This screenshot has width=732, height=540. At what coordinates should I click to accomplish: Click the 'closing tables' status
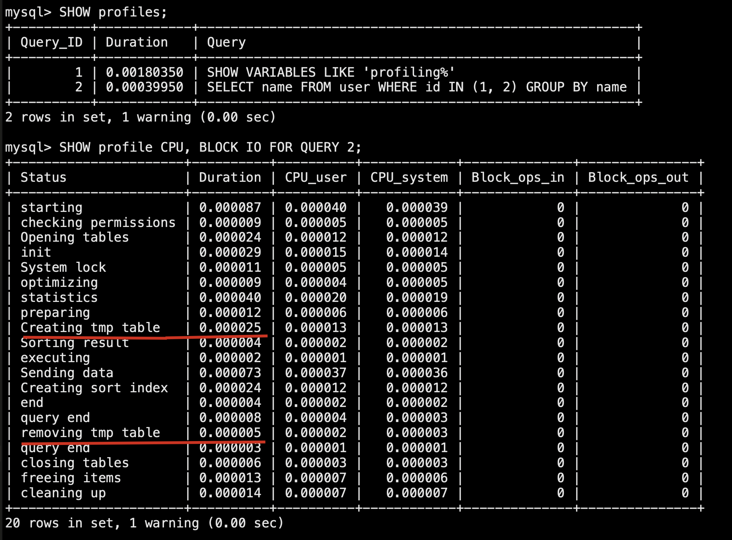tap(75, 463)
